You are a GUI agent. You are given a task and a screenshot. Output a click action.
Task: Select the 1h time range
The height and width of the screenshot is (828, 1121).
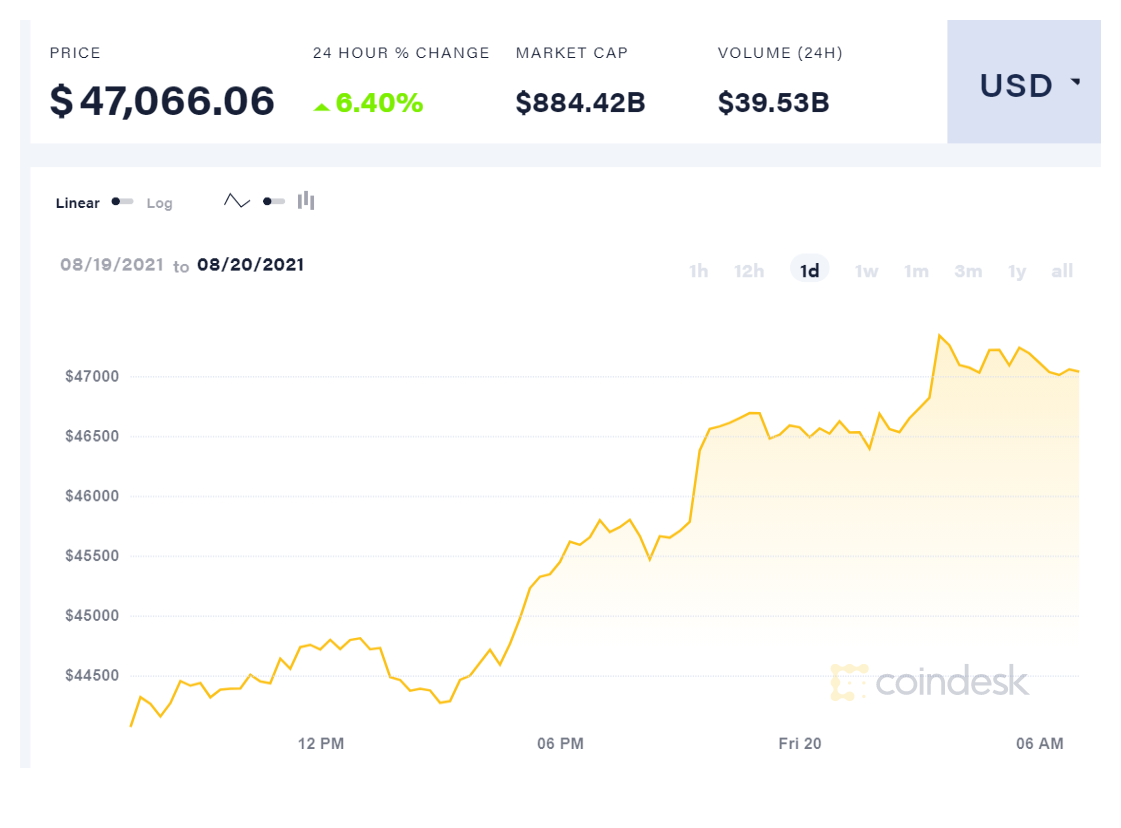tap(698, 271)
